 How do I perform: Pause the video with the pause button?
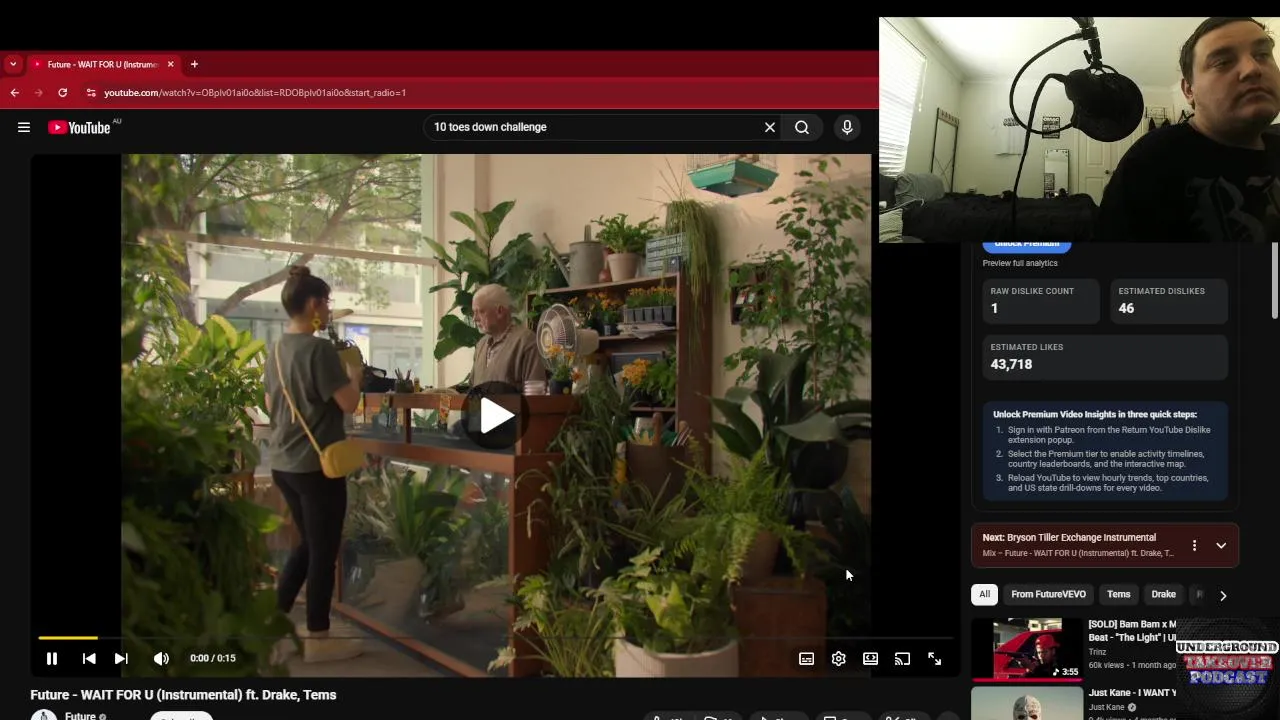coord(52,658)
